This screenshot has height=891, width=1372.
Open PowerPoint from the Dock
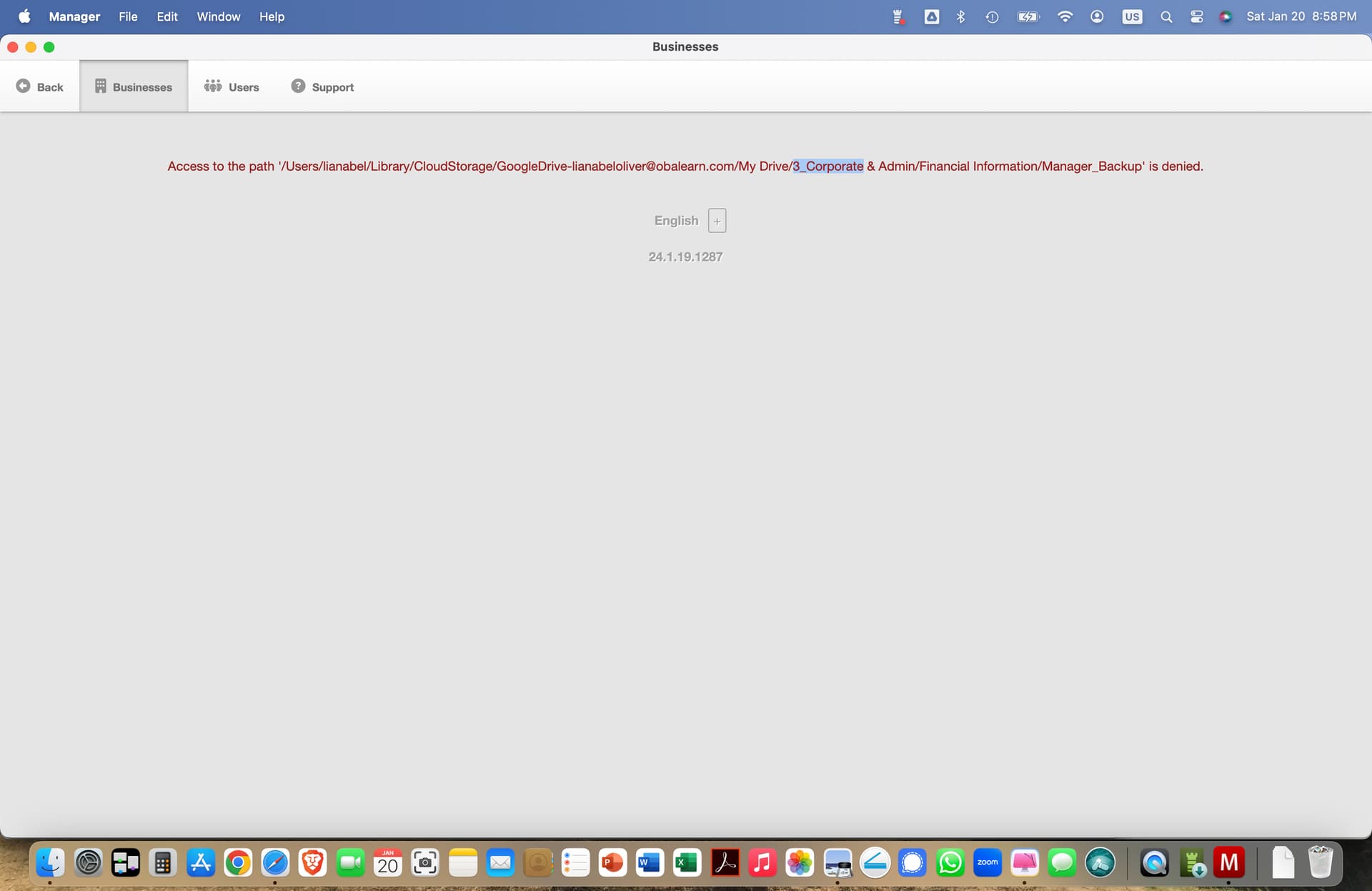click(x=612, y=862)
